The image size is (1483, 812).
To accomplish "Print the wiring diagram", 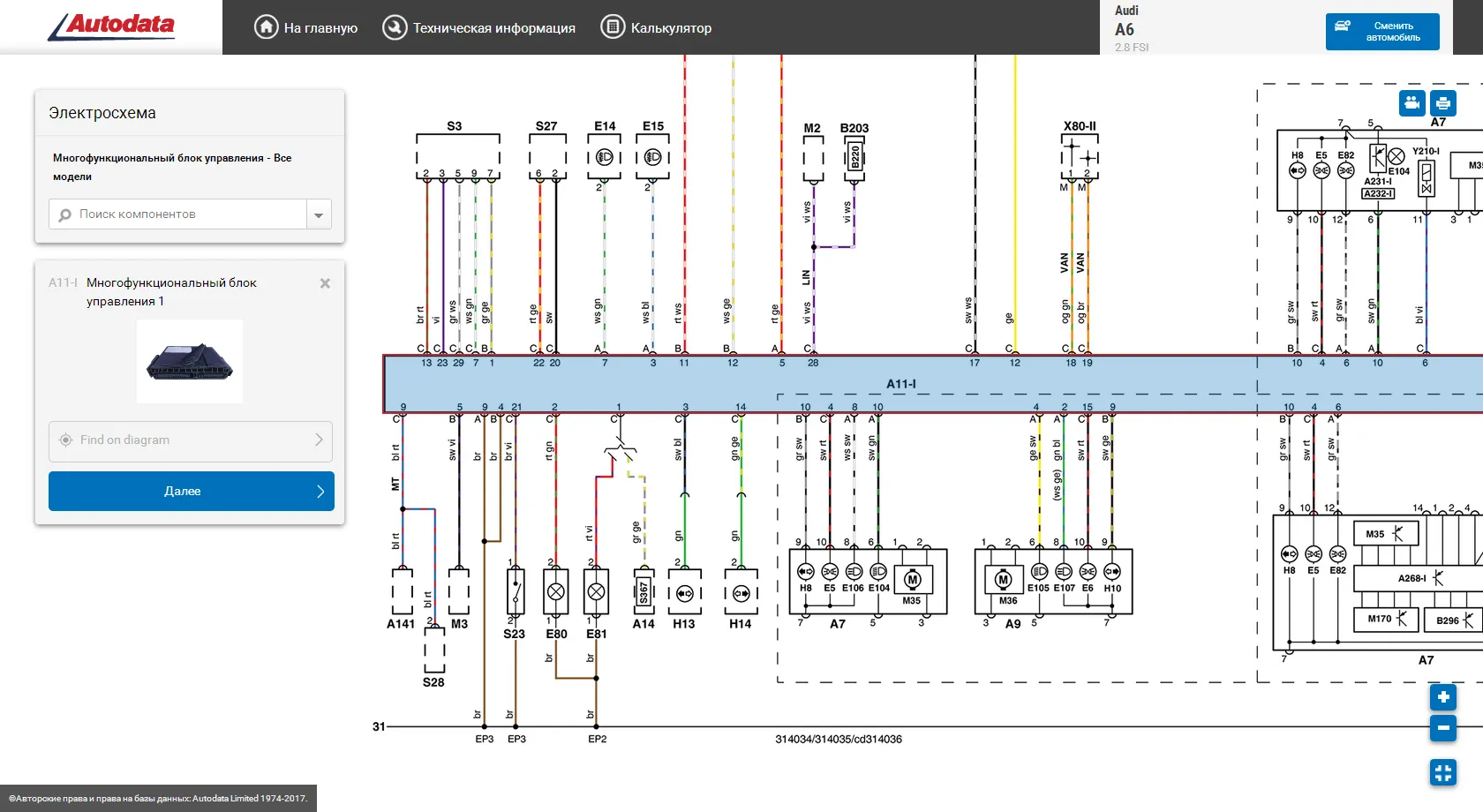I will (1442, 103).
